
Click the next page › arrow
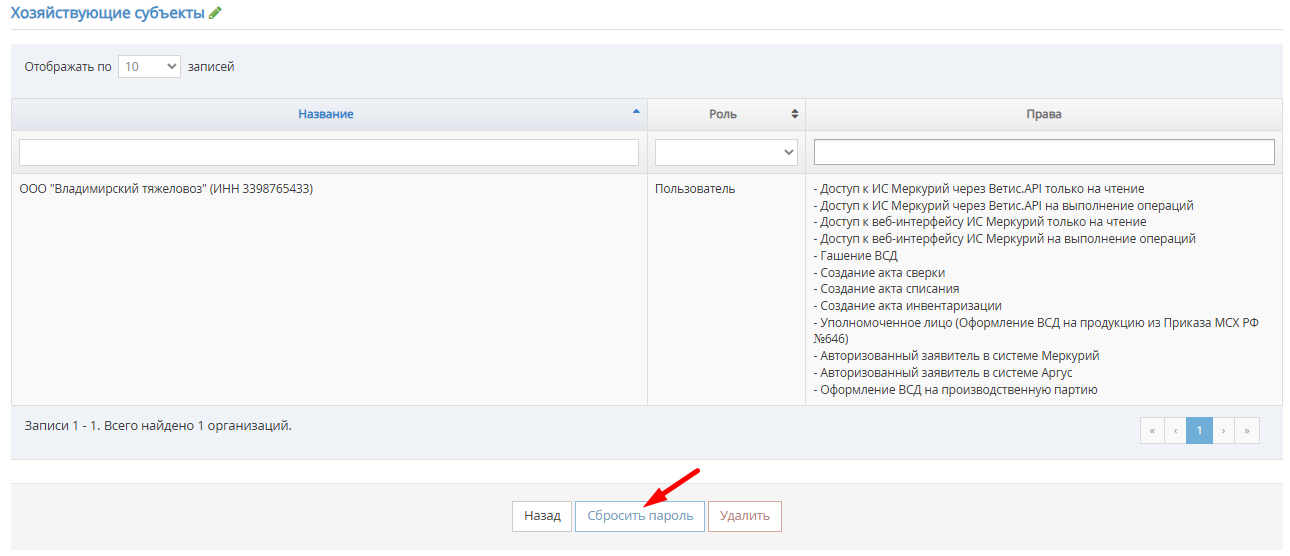click(x=1223, y=430)
